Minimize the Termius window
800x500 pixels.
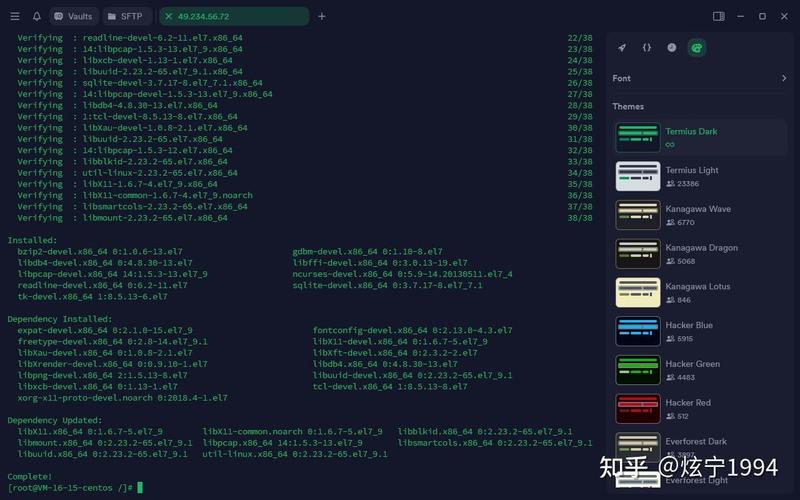(740, 16)
